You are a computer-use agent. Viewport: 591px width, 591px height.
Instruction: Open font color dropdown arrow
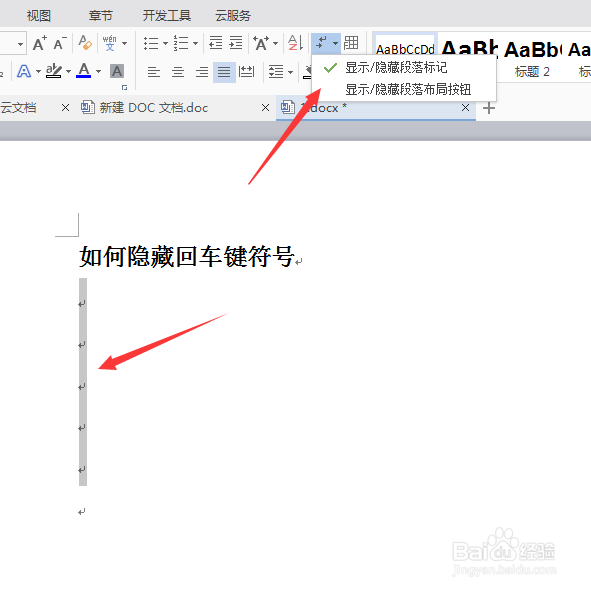98,71
